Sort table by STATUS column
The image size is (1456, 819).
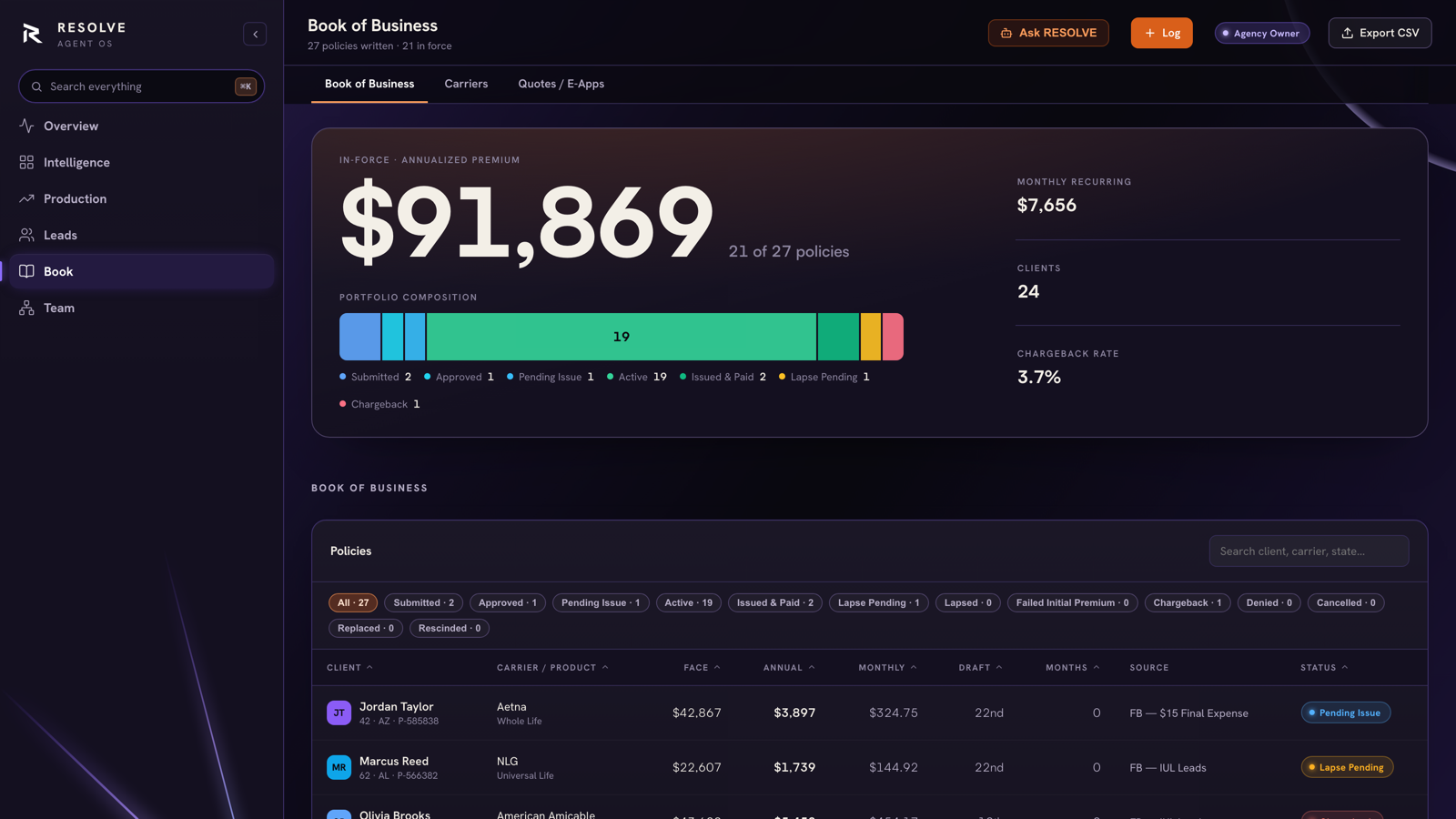coord(1324,668)
